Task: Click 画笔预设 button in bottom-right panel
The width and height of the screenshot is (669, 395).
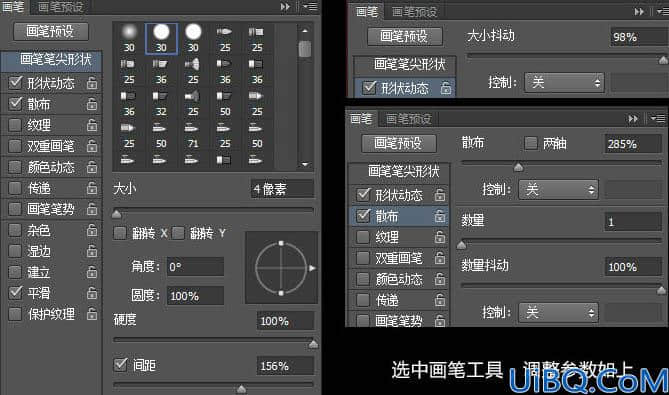Action: click(399, 143)
